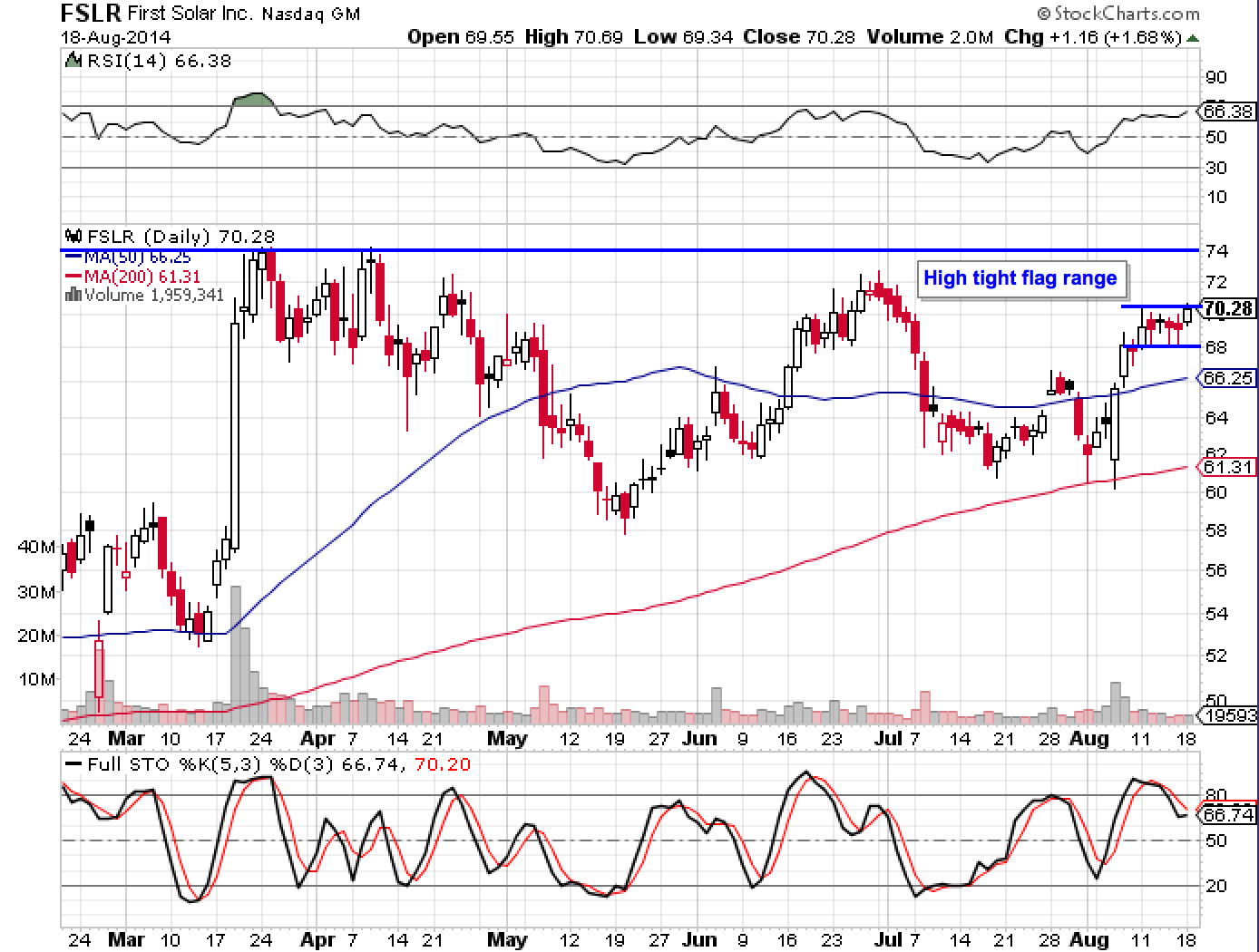Viewport: 1259px width, 952px height.
Task: Click the RSI(14) 66.38 legend label
Action: tap(159, 62)
